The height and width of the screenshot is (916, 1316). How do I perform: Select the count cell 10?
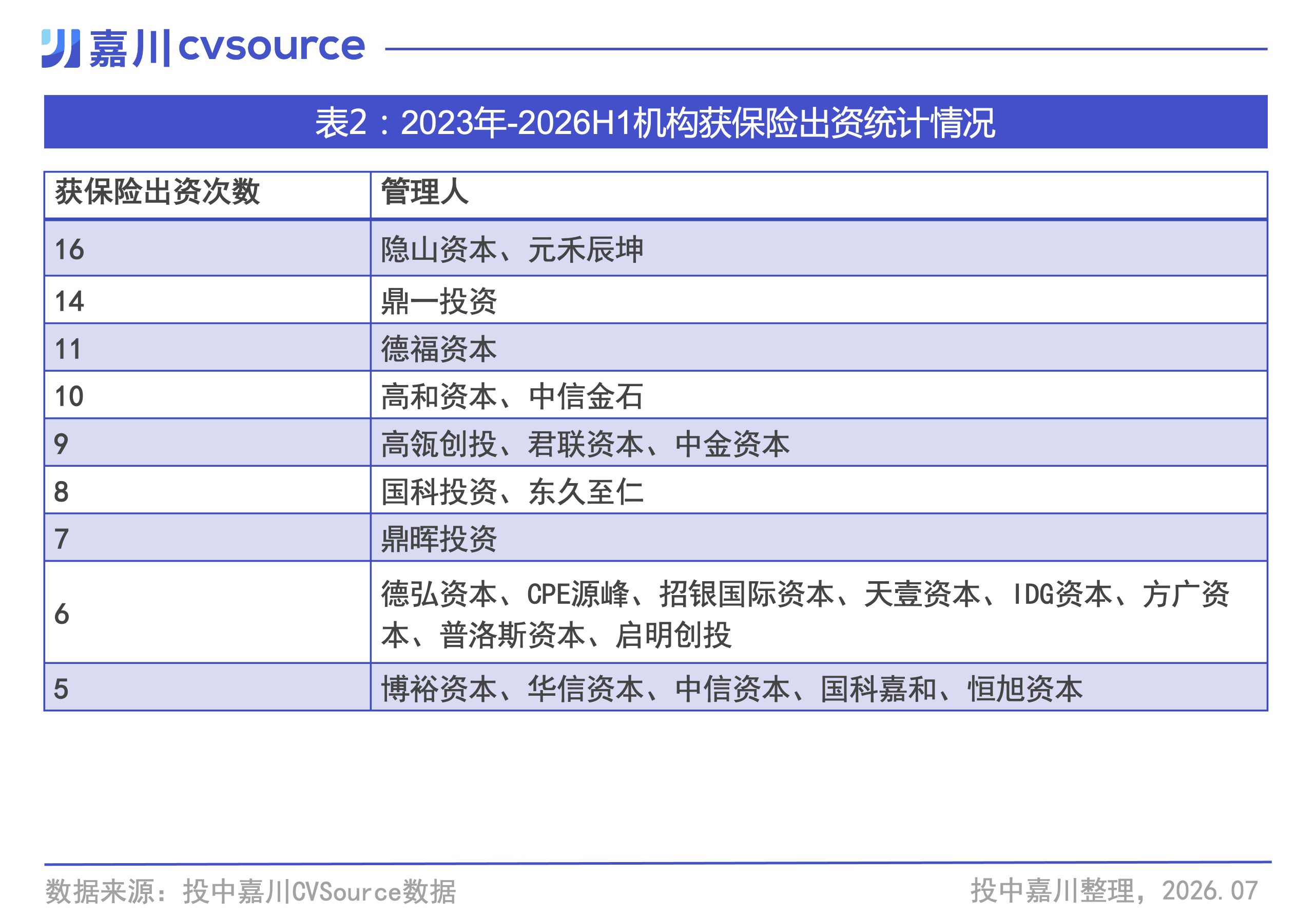pos(207,395)
